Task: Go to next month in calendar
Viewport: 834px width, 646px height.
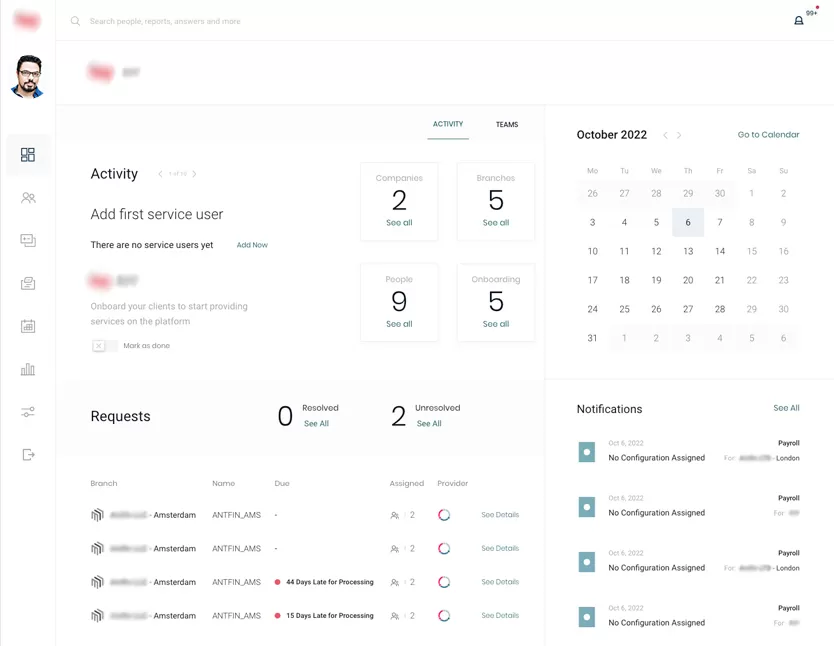Action: click(679, 135)
